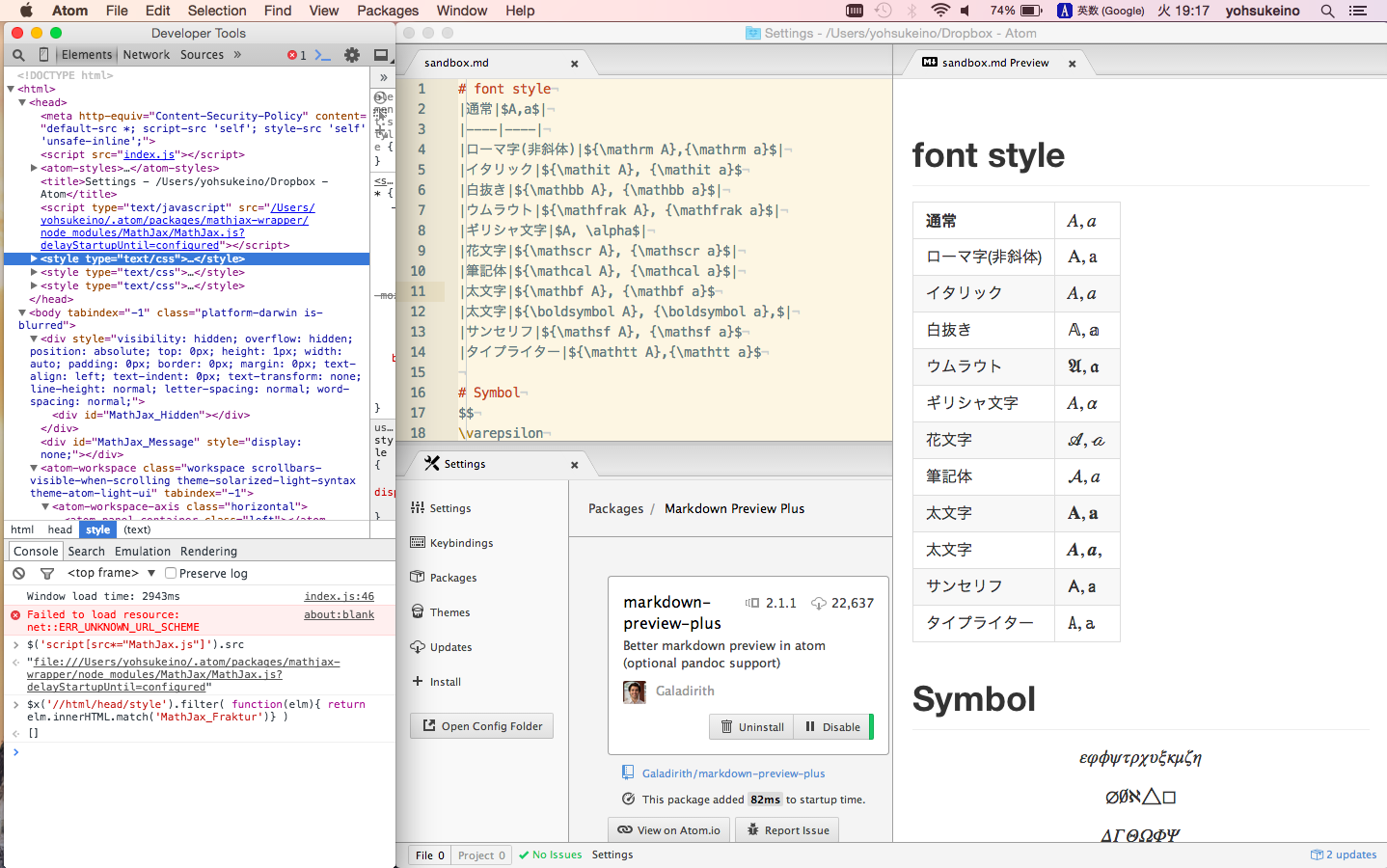Clear the console log with the ban icon
Image resolution: width=1387 pixels, height=868 pixels.
(x=19, y=573)
